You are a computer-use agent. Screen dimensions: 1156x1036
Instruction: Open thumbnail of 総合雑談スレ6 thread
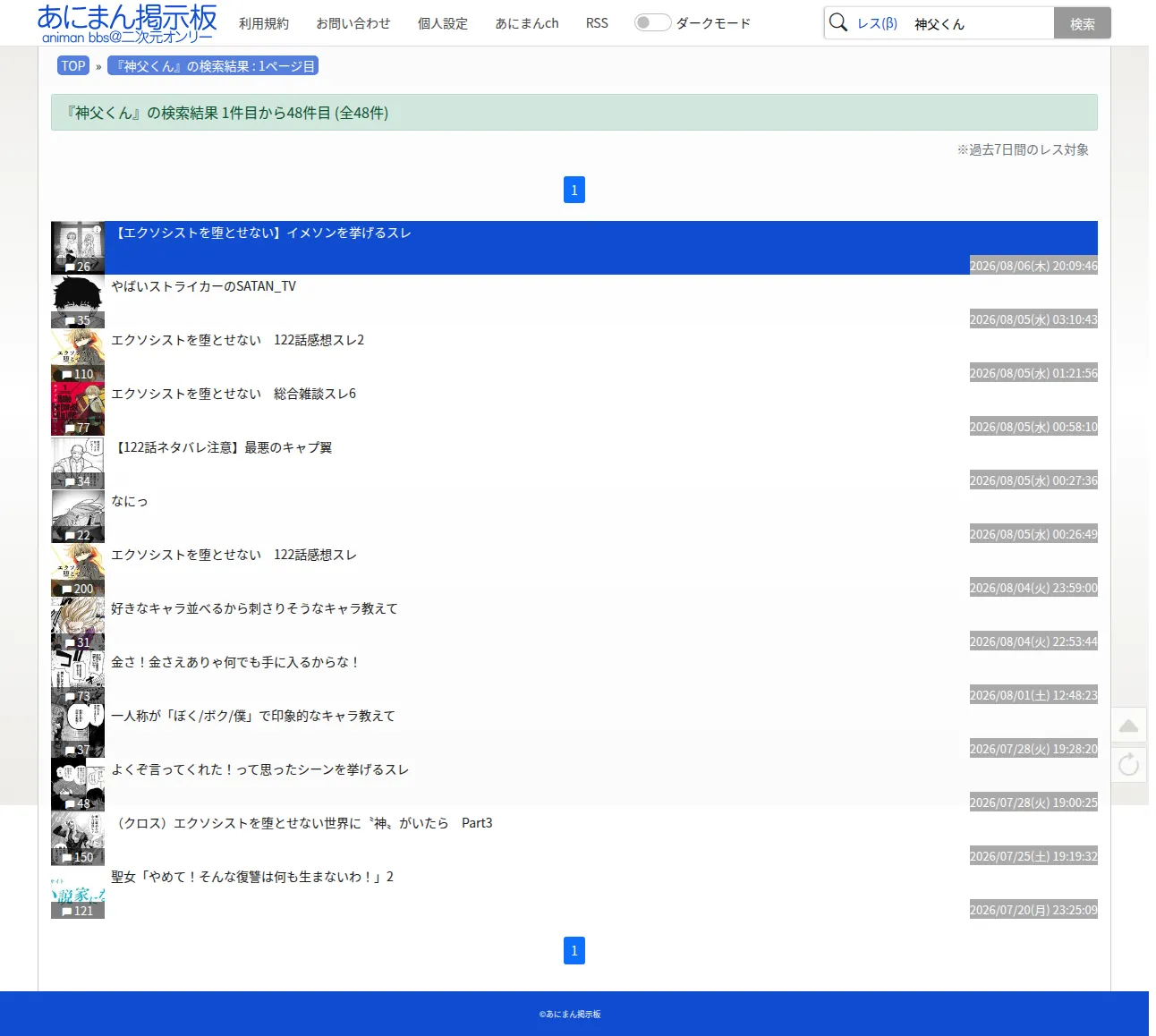click(x=78, y=409)
